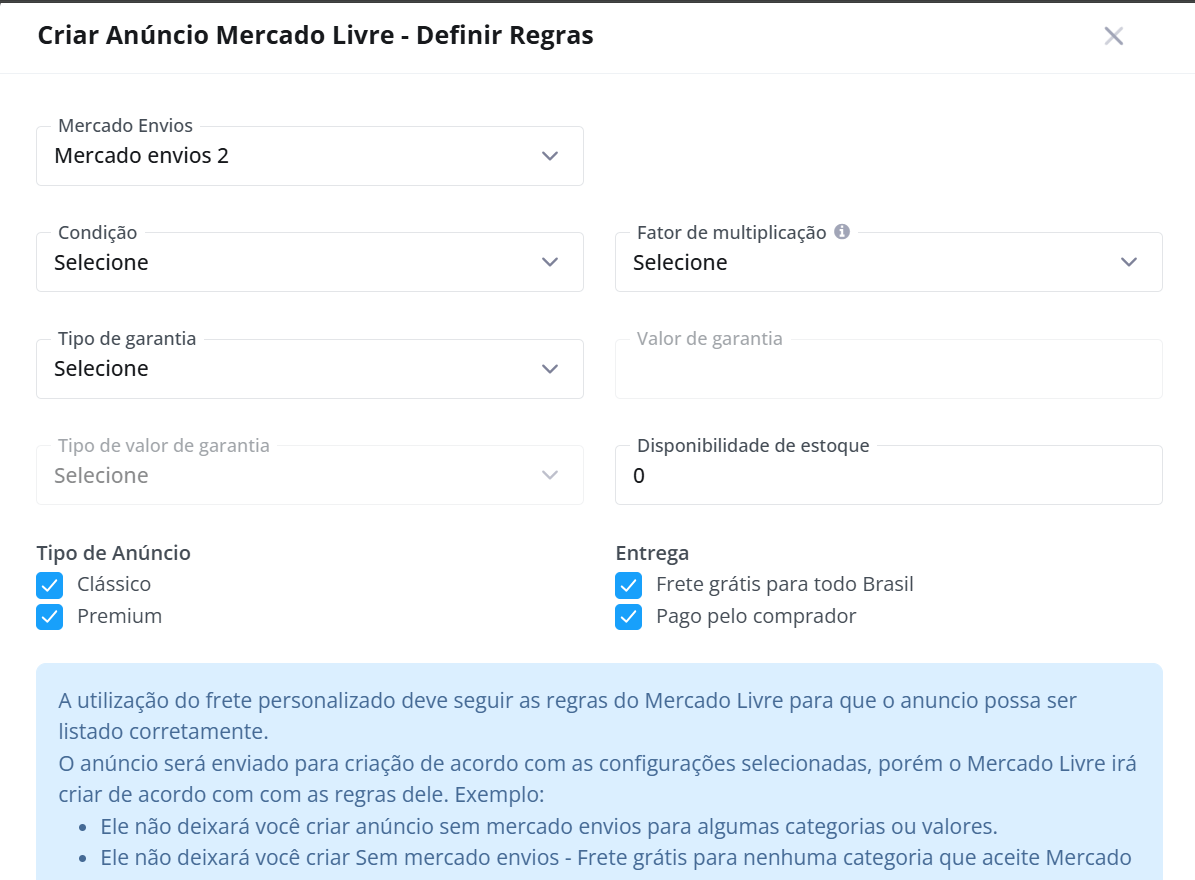Click chevron arrow in Fator de multiplicação field

(x=1129, y=262)
